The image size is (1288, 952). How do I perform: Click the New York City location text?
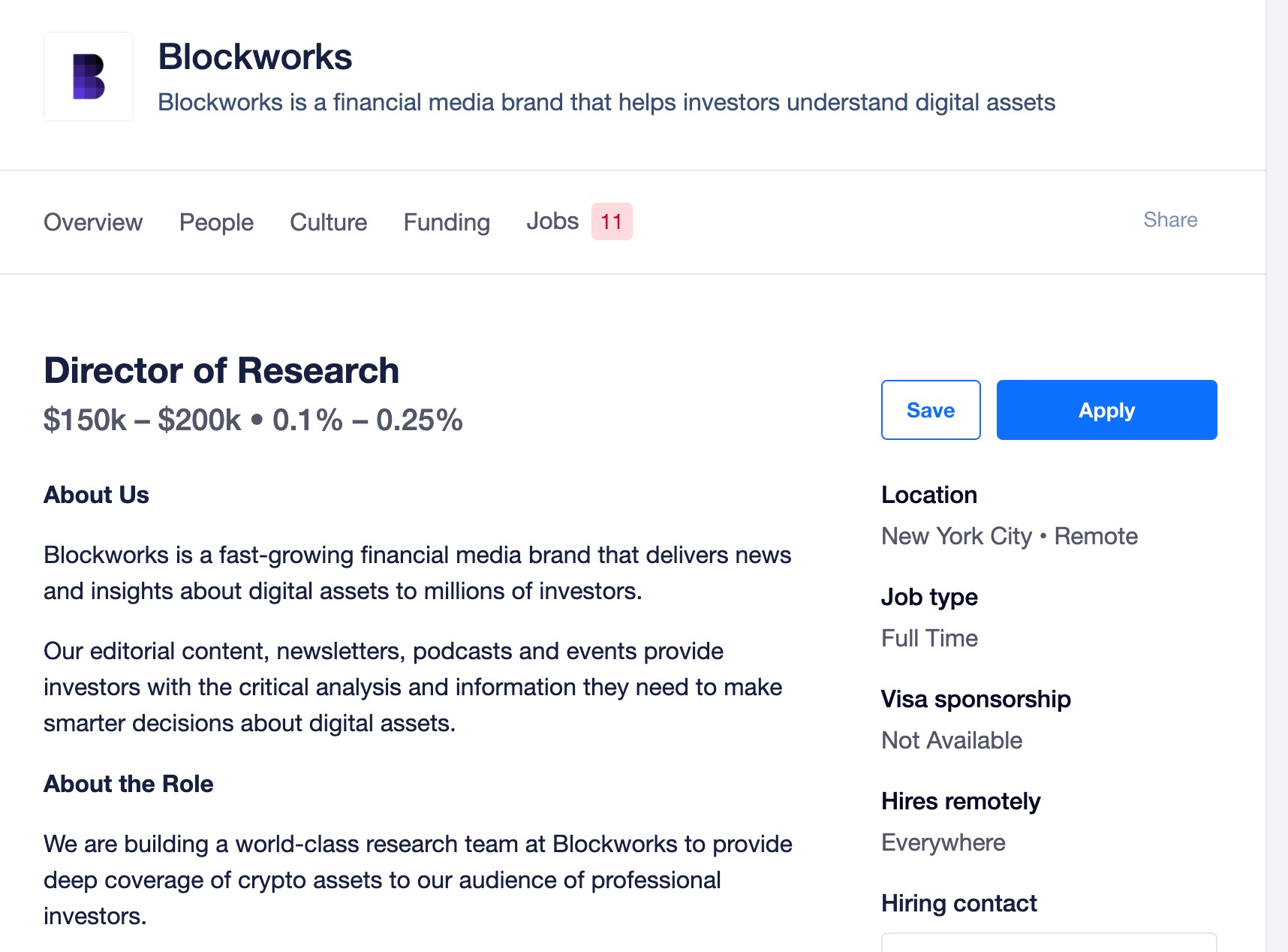[x=957, y=536]
